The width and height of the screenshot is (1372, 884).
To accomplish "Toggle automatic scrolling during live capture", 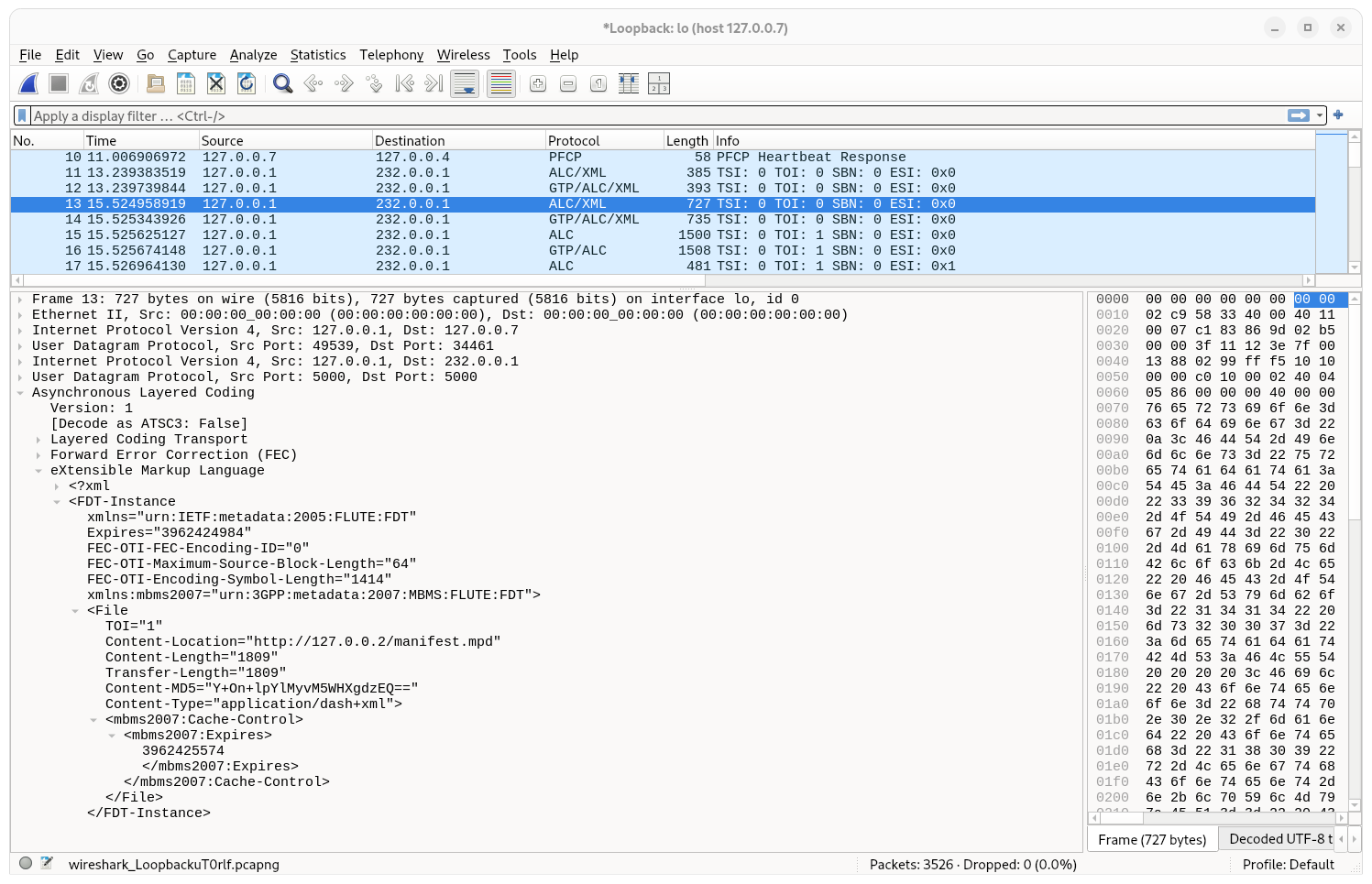I will tap(465, 83).
